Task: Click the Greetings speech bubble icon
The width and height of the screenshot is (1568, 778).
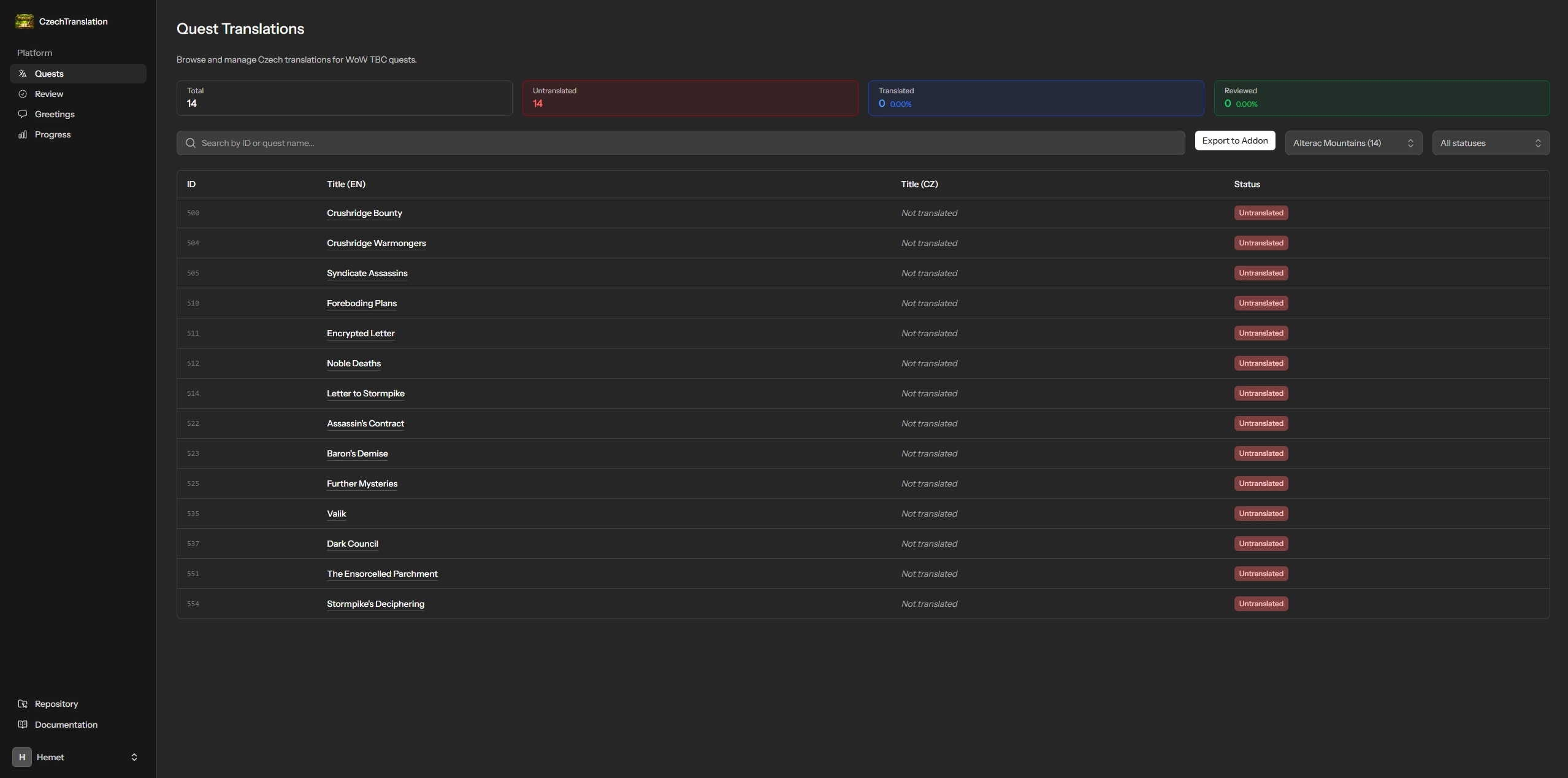Action: tap(23, 114)
